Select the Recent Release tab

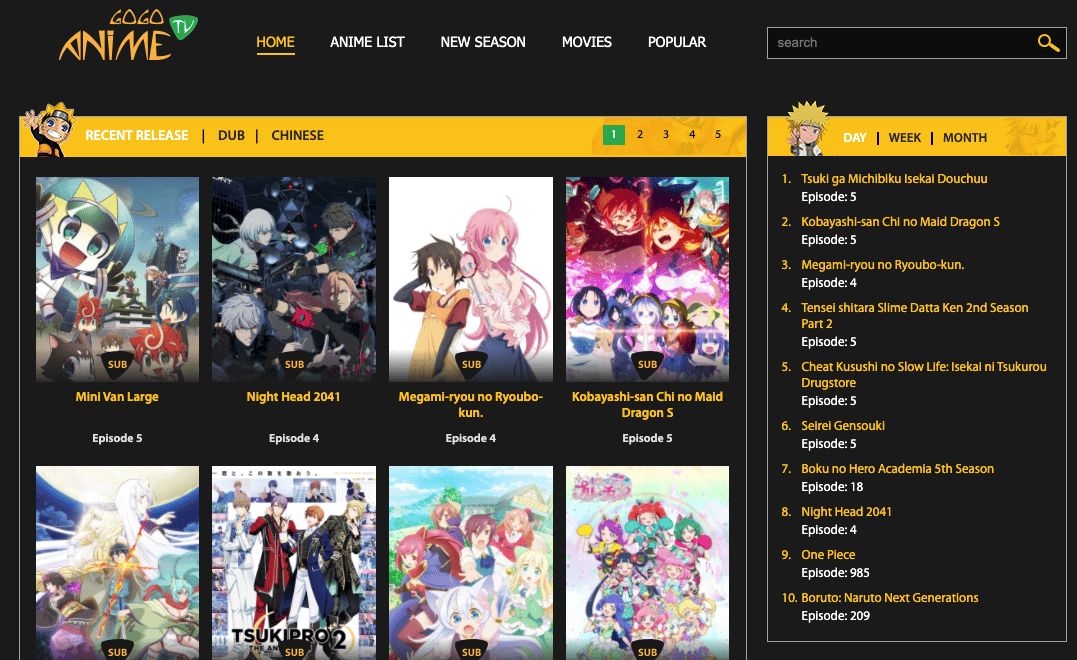click(137, 135)
